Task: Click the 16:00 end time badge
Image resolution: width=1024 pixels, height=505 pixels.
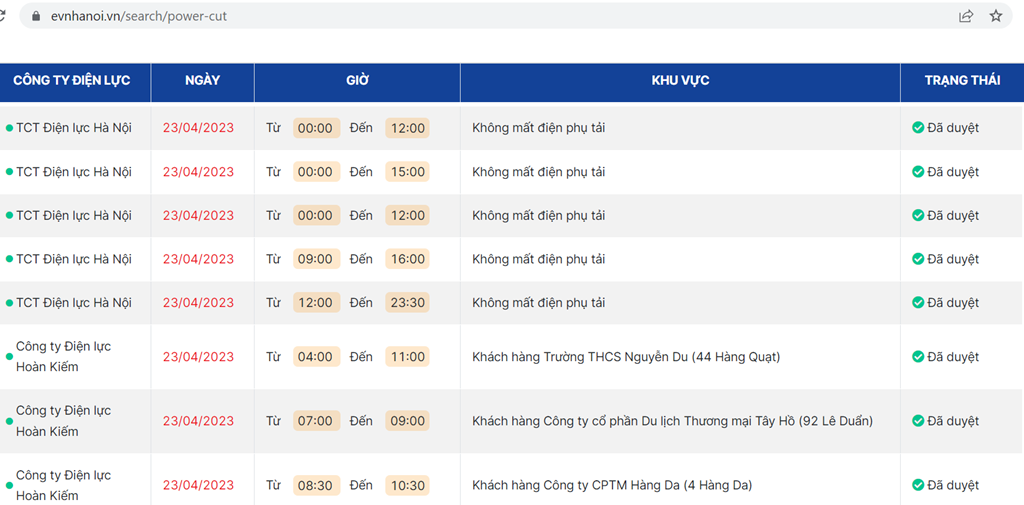Action: click(408, 259)
